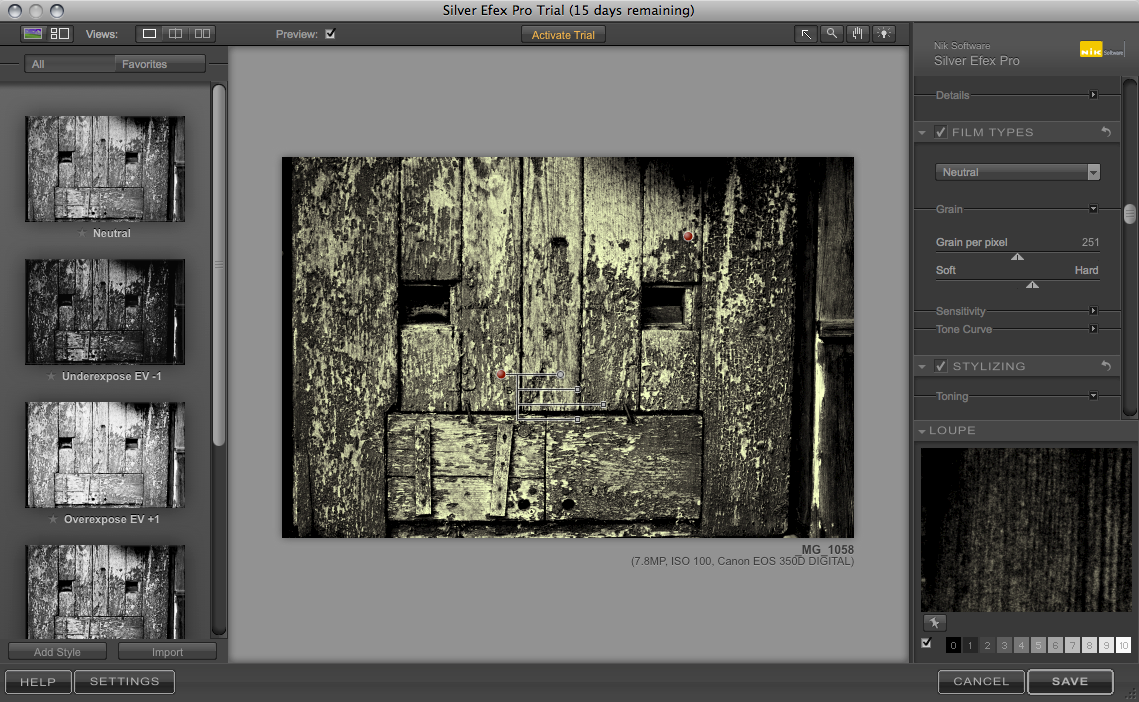
Task: Toggle the Preview checkbox
Action: [x=331, y=33]
